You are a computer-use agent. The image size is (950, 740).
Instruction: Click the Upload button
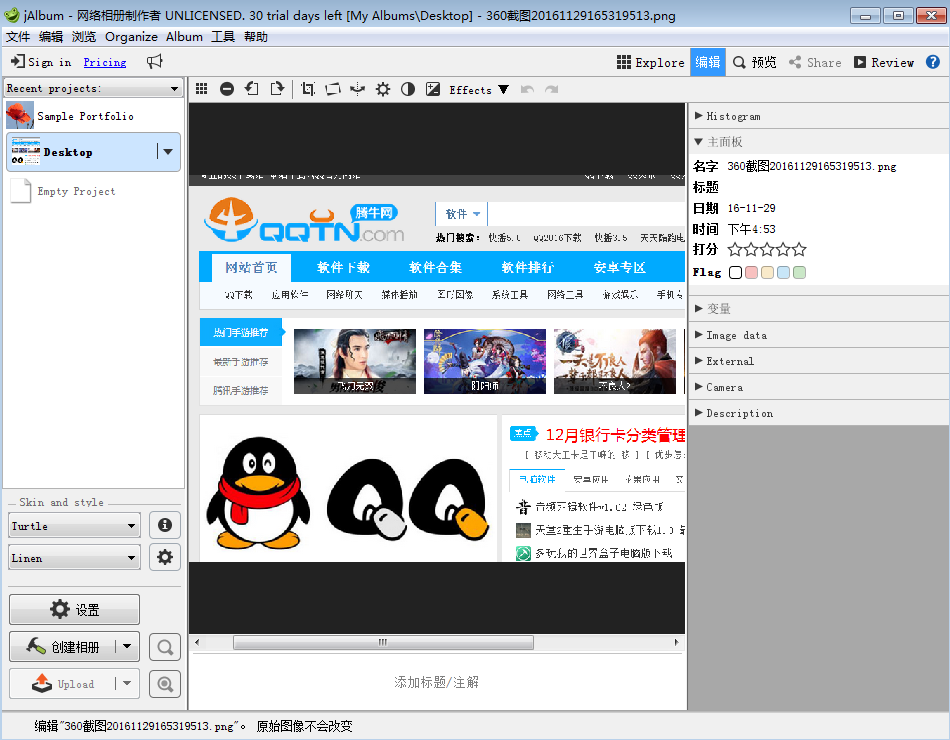click(x=62, y=684)
